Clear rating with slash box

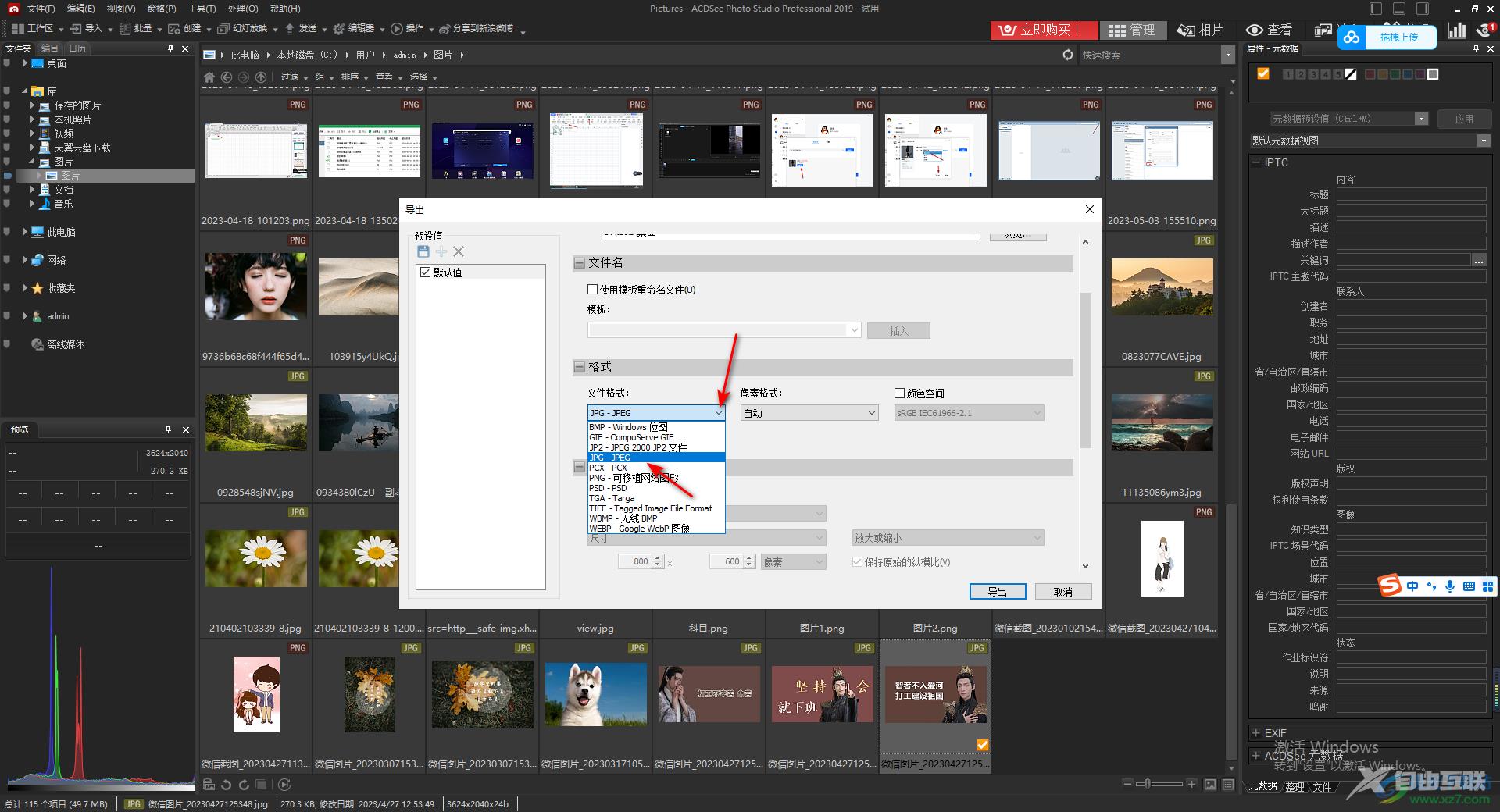coord(1351,74)
